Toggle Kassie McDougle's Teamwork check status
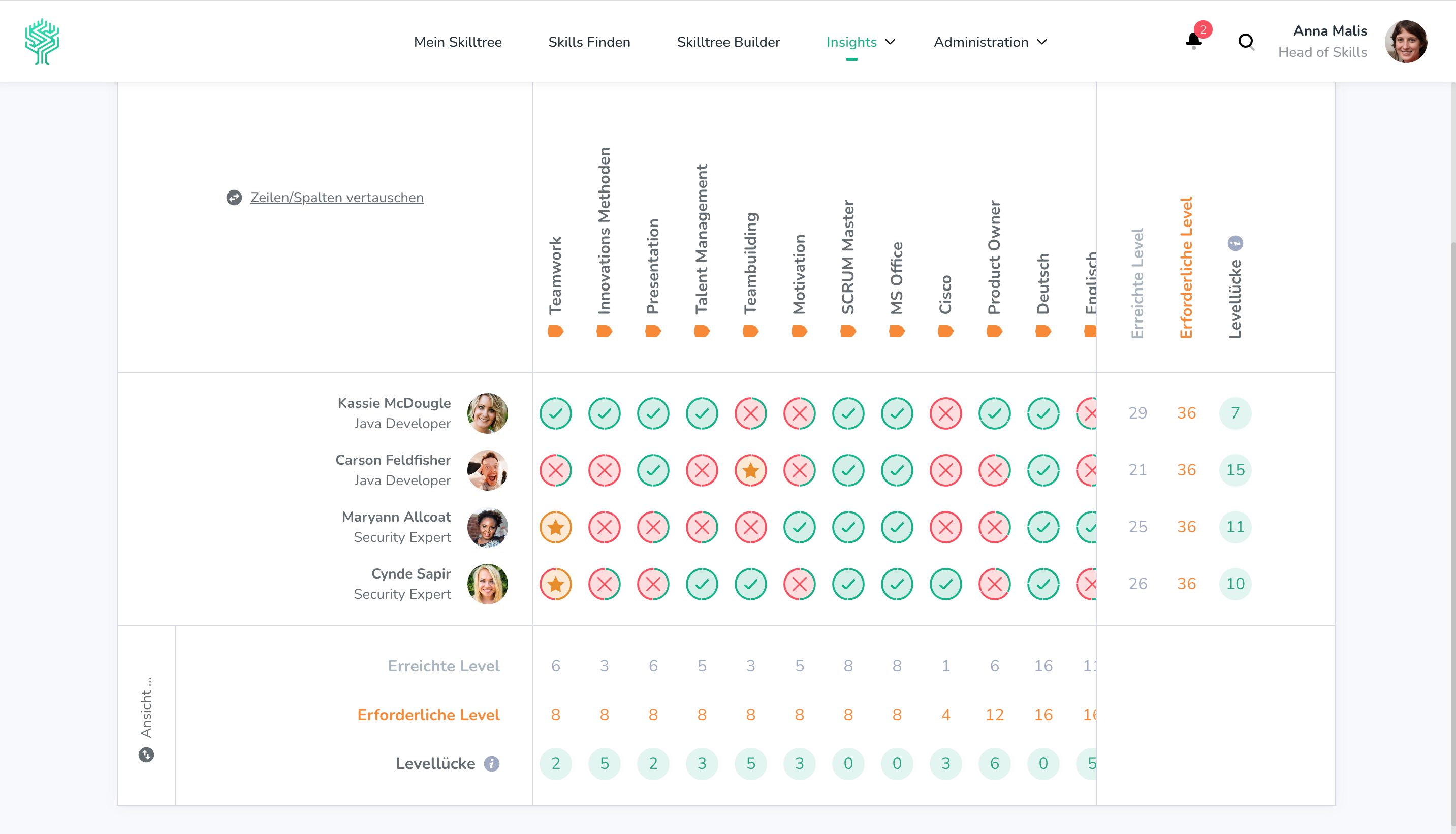1456x834 pixels. (555, 413)
